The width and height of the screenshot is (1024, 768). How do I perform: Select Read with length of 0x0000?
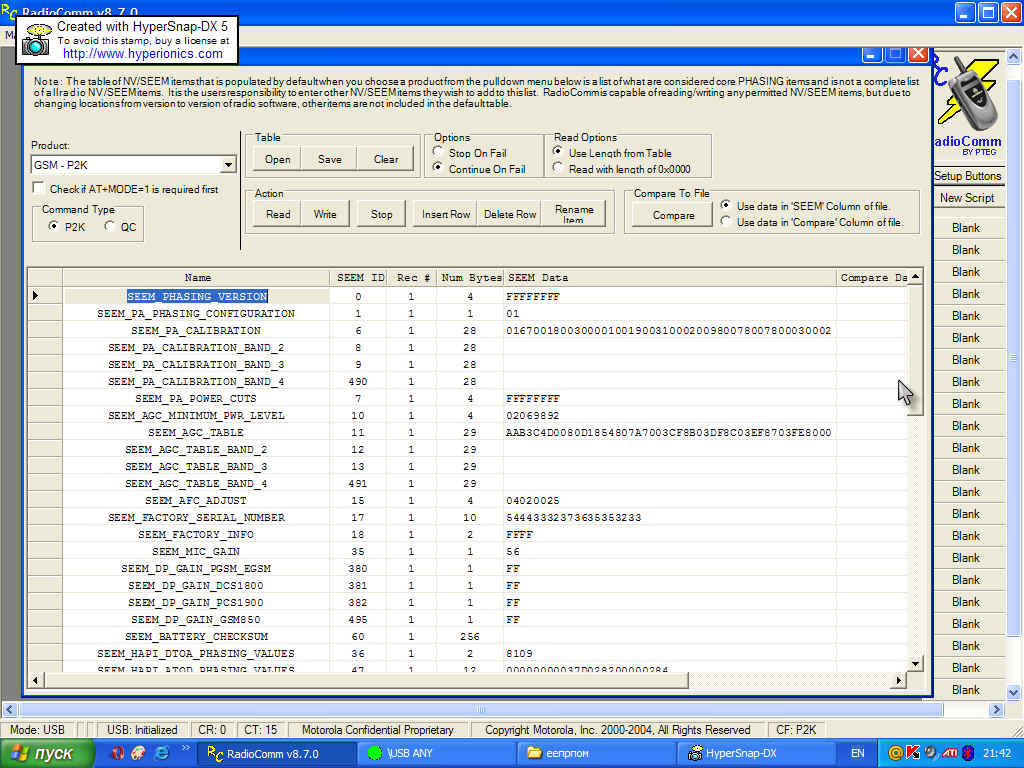[558, 168]
